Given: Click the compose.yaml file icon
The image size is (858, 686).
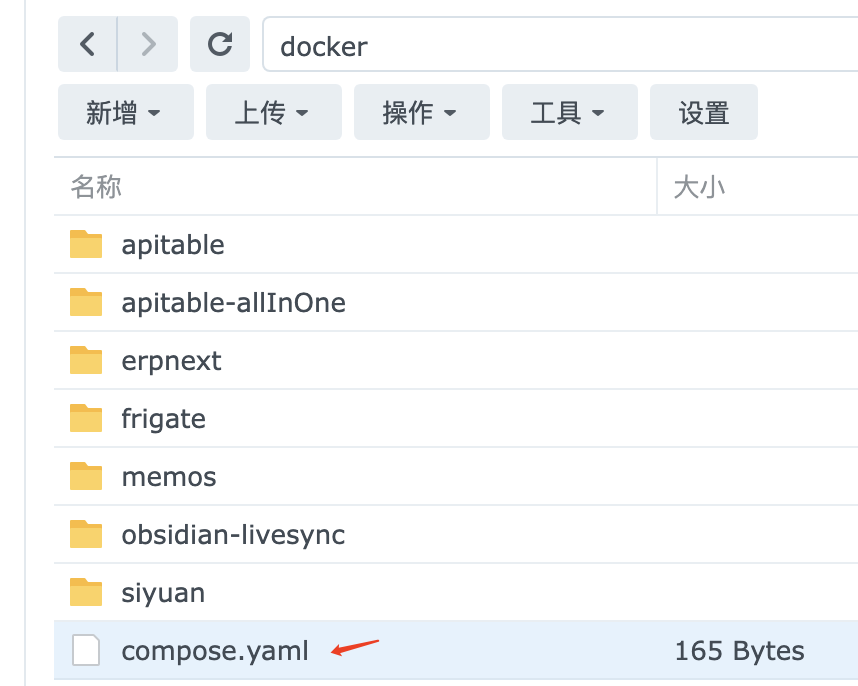Looking at the screenshot, I should pyautogui.click(x=86, y=651).
